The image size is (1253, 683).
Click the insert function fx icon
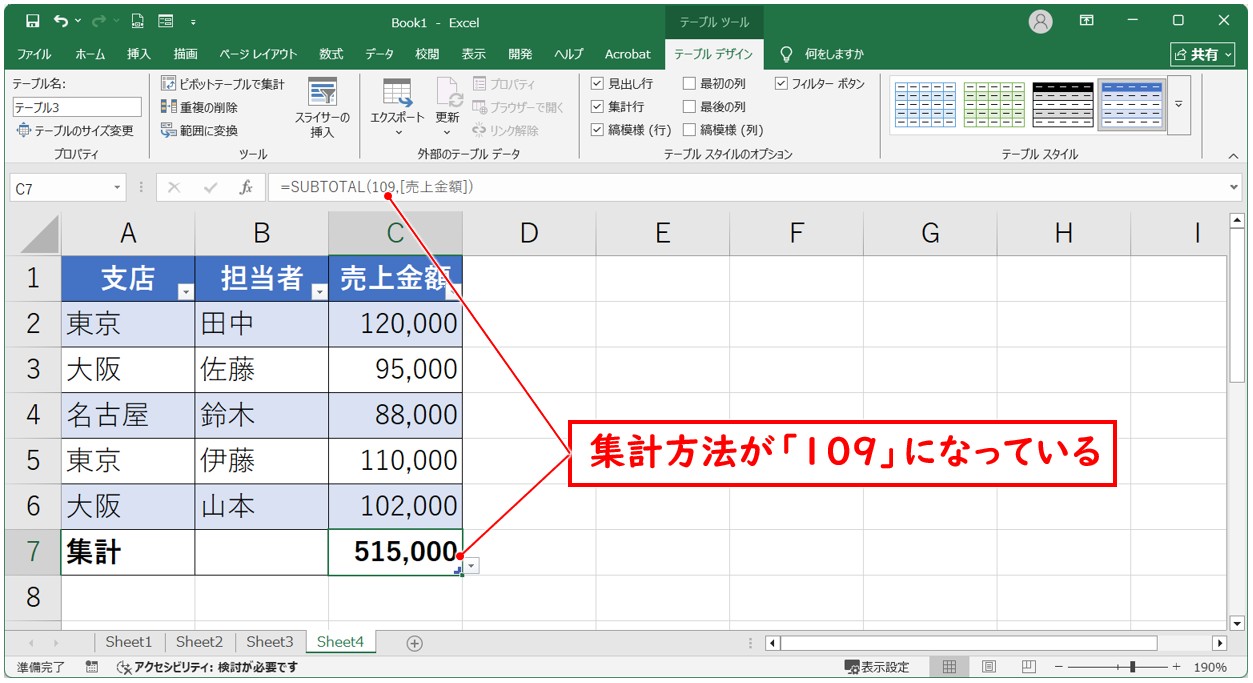(246, 188)
